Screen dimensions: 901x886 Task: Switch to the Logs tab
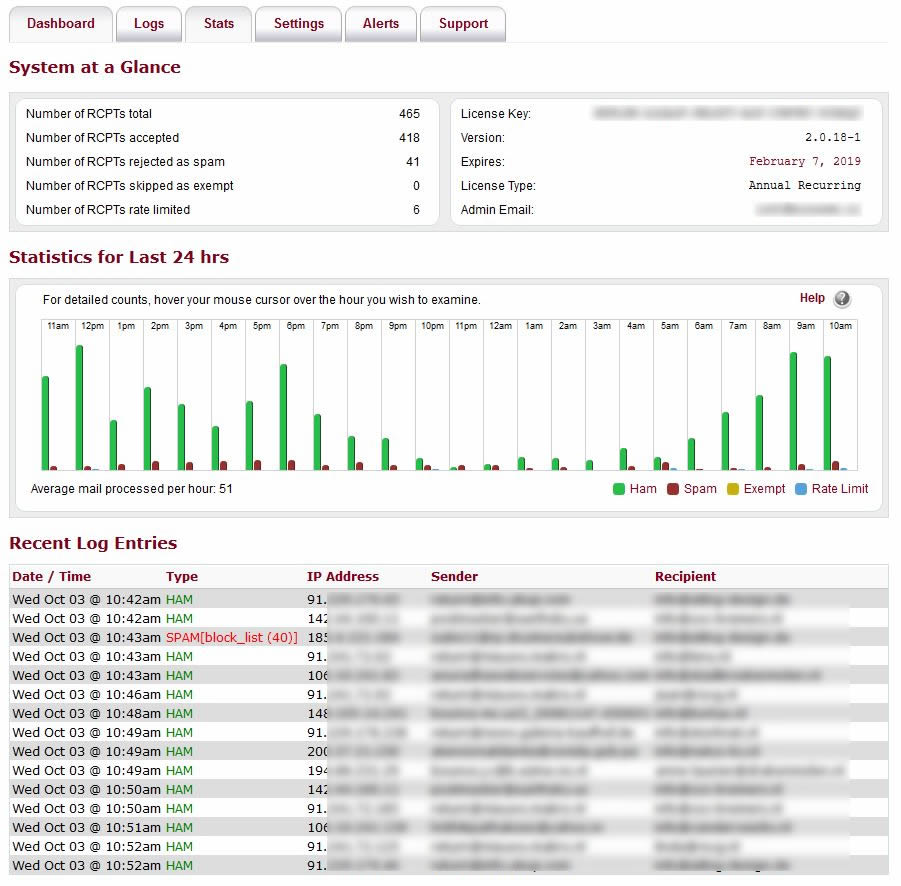[148, 24]
